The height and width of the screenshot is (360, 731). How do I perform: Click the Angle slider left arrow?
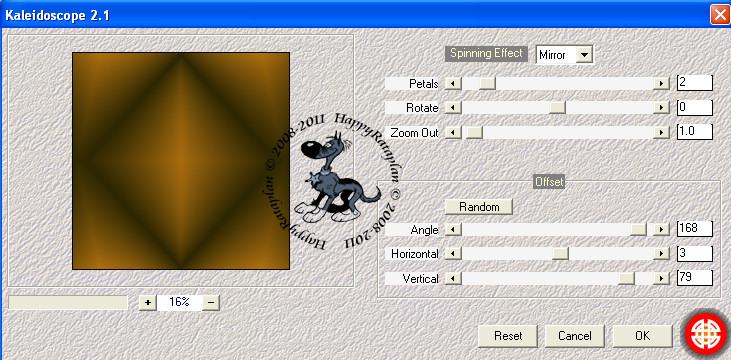[x=453, y=229]
